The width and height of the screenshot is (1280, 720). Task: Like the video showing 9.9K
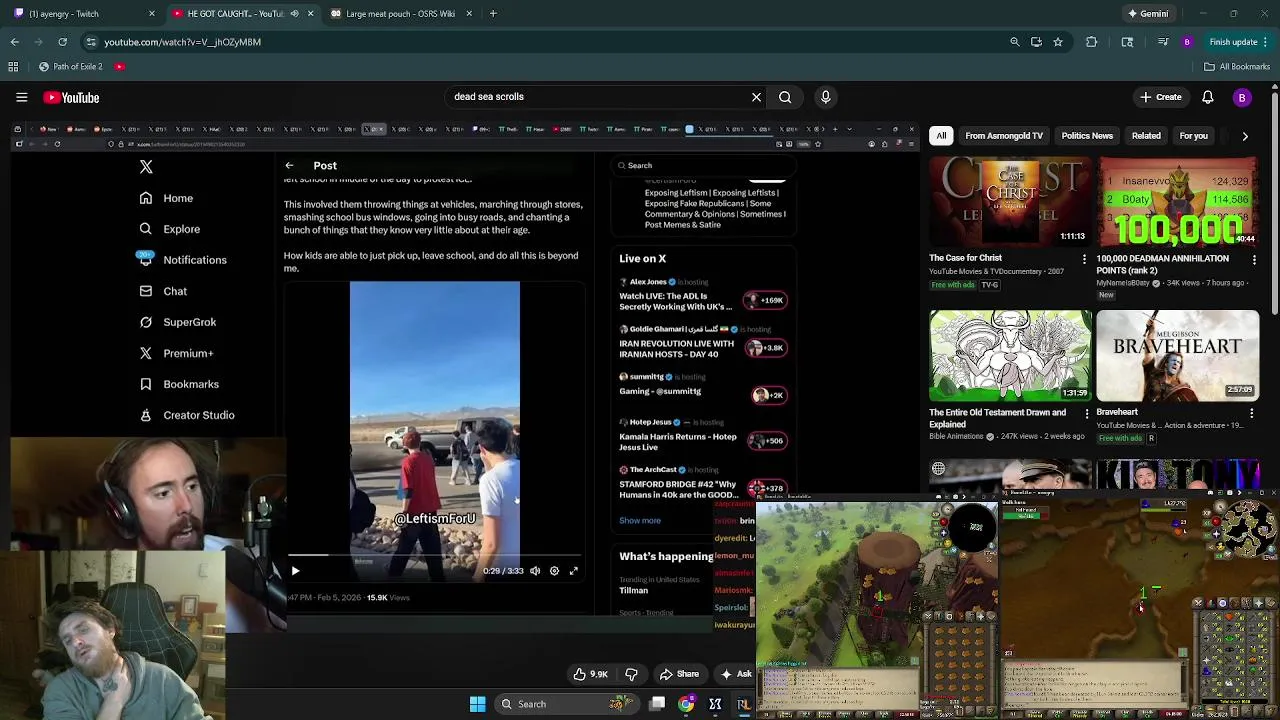pos(590,674)
